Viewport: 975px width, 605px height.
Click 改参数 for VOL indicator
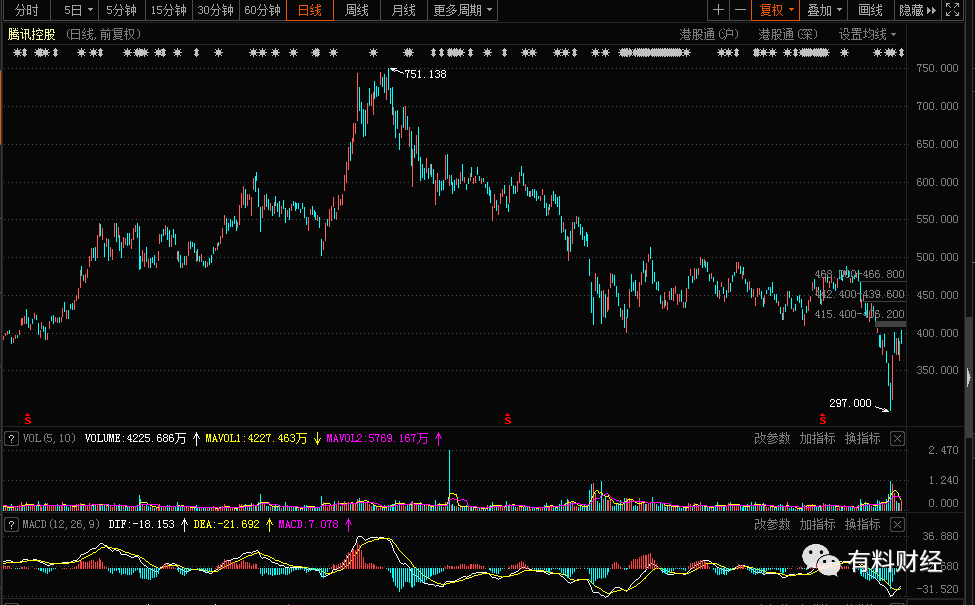coord(772,439)
